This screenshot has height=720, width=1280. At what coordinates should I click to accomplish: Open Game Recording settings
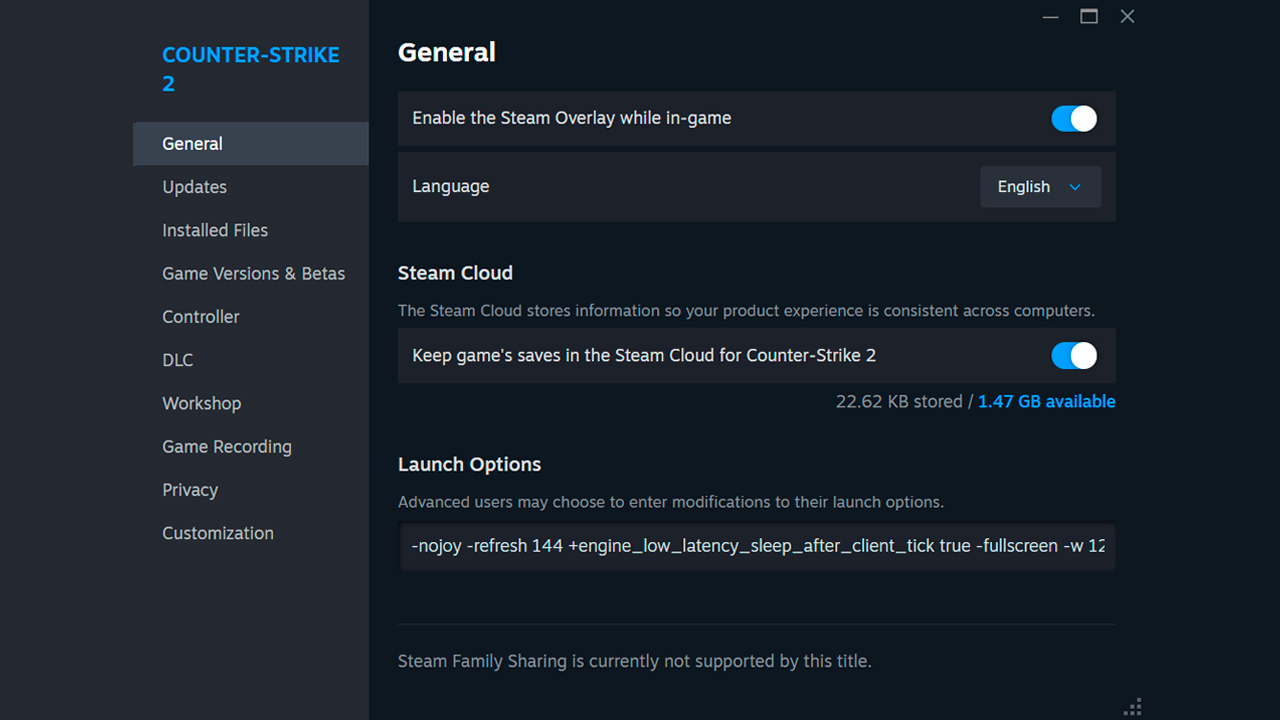click(x=251, y=447)
